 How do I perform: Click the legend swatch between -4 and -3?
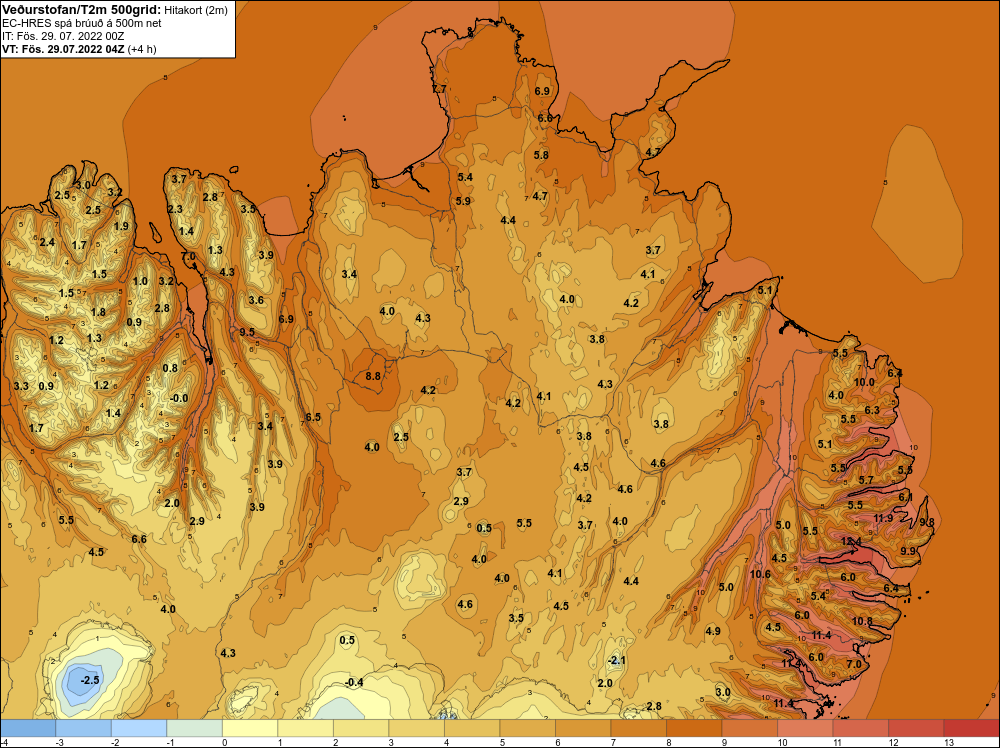click(28, 728)
